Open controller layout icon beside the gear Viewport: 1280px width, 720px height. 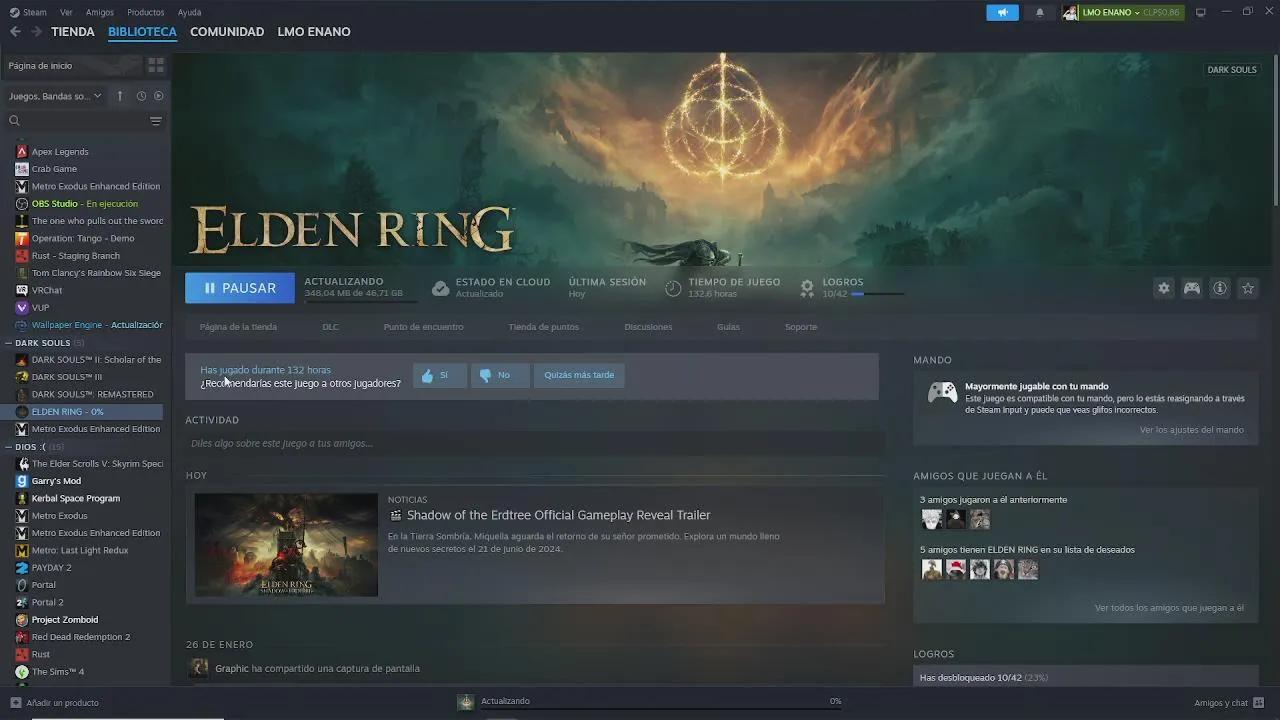pos(1192,288)
